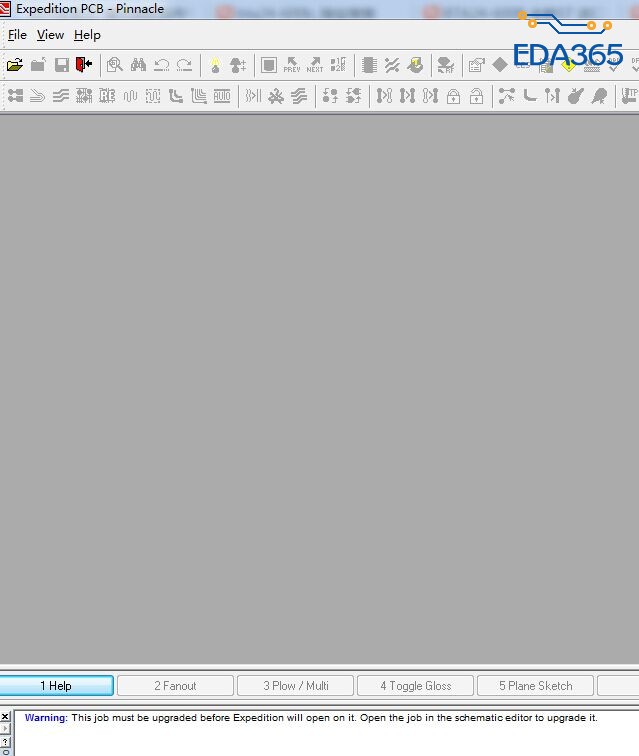The height and width of the screenshot is (756, 639).
Task: Click the 5 Plane Sketch button
Action: [x=535, y=686]
